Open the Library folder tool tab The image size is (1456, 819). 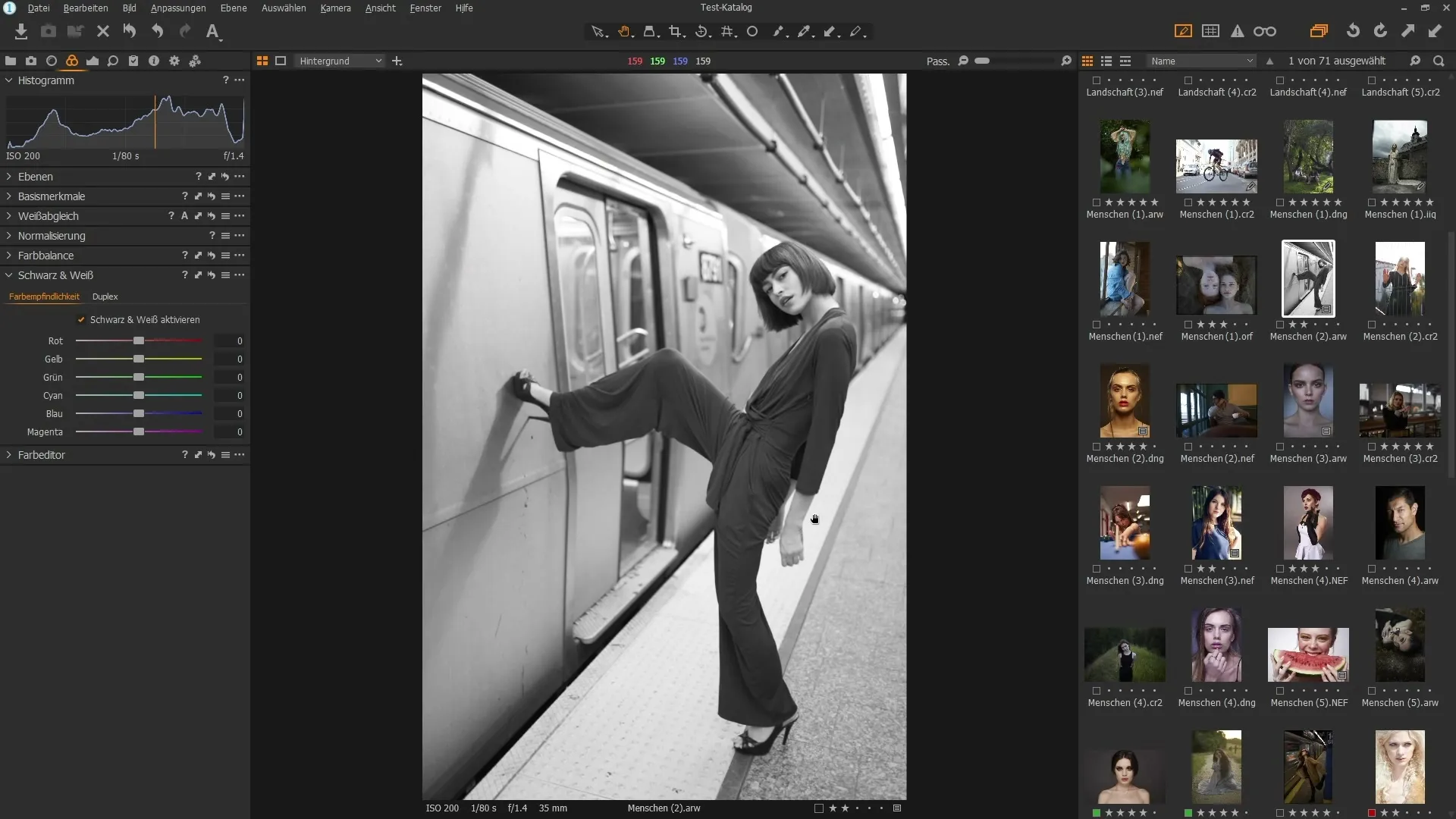point(11,61)
